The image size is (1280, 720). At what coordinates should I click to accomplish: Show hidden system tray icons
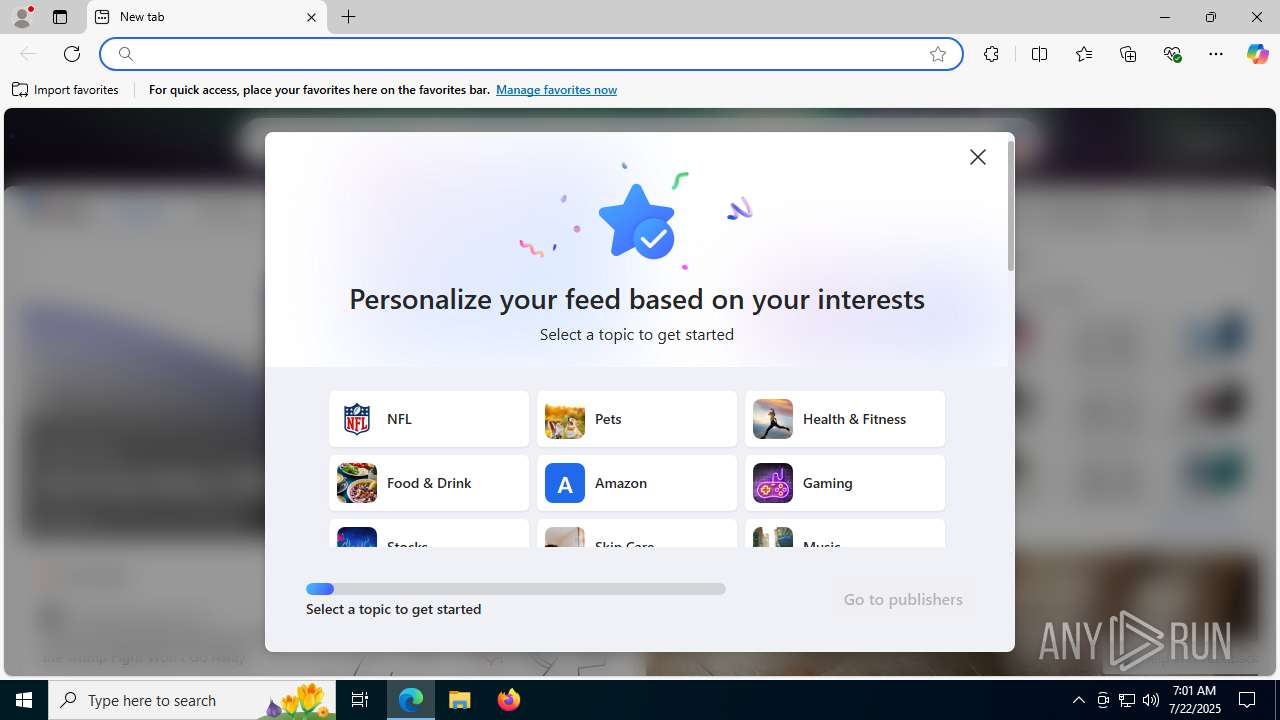click(1078, 700)
